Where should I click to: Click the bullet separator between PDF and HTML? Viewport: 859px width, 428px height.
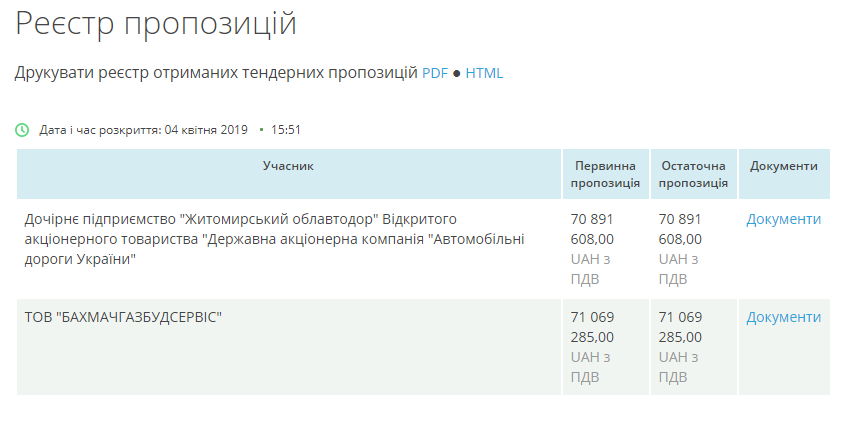pyautogui.click(x=457, y=73)
